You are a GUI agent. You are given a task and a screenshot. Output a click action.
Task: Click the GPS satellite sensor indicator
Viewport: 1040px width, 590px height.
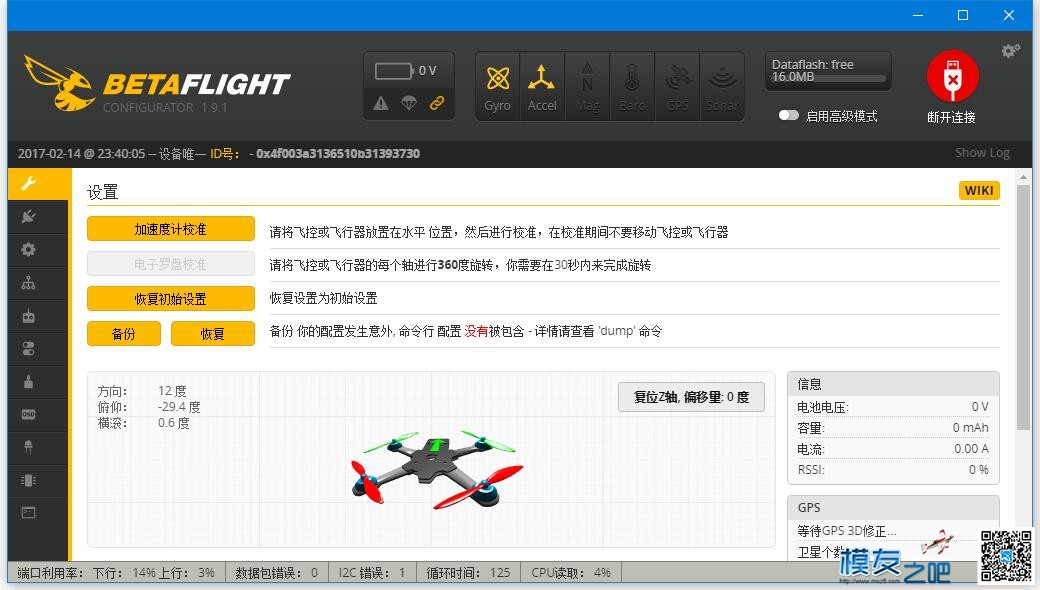pyautogui.click(x=677, y=87)
